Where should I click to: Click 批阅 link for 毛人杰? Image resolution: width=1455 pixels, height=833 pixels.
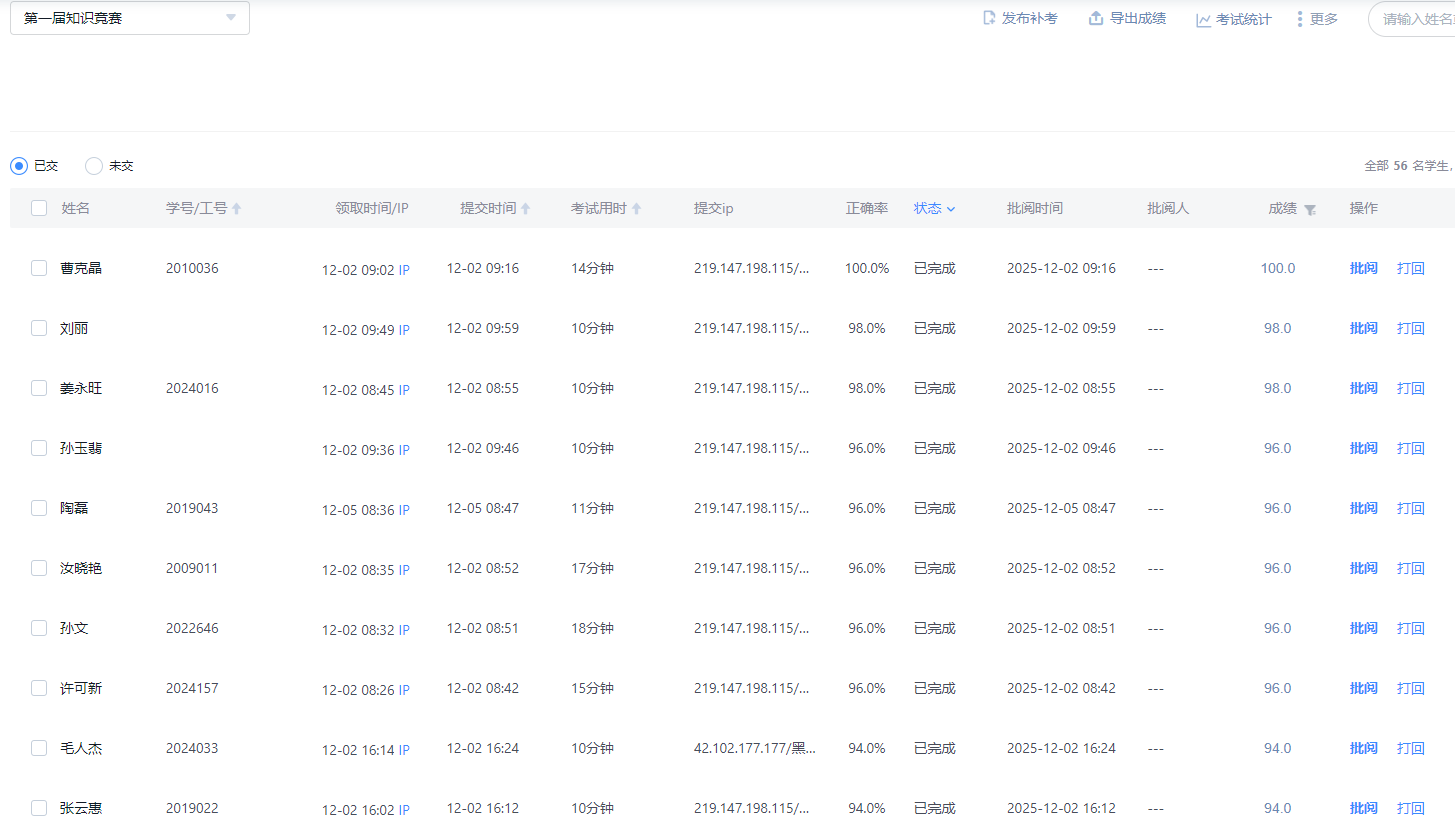(1363, 748)
